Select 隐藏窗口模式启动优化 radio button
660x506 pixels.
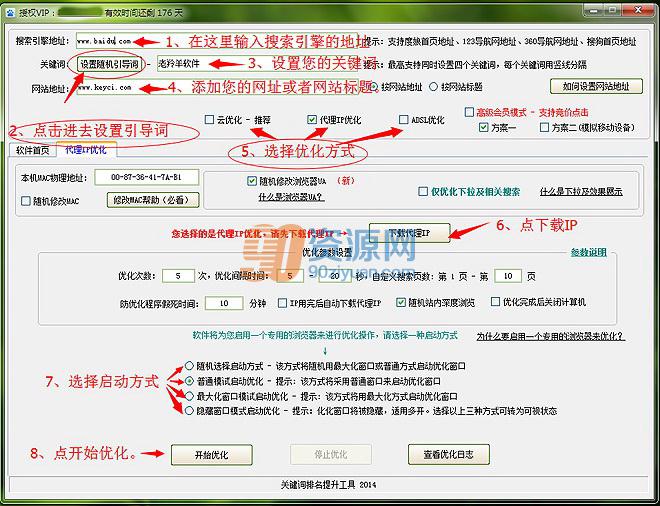(x=189, y=410)
